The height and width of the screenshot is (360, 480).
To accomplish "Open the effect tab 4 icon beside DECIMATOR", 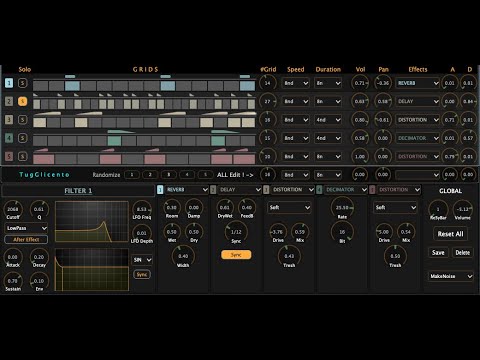I will tap(319, 190).
